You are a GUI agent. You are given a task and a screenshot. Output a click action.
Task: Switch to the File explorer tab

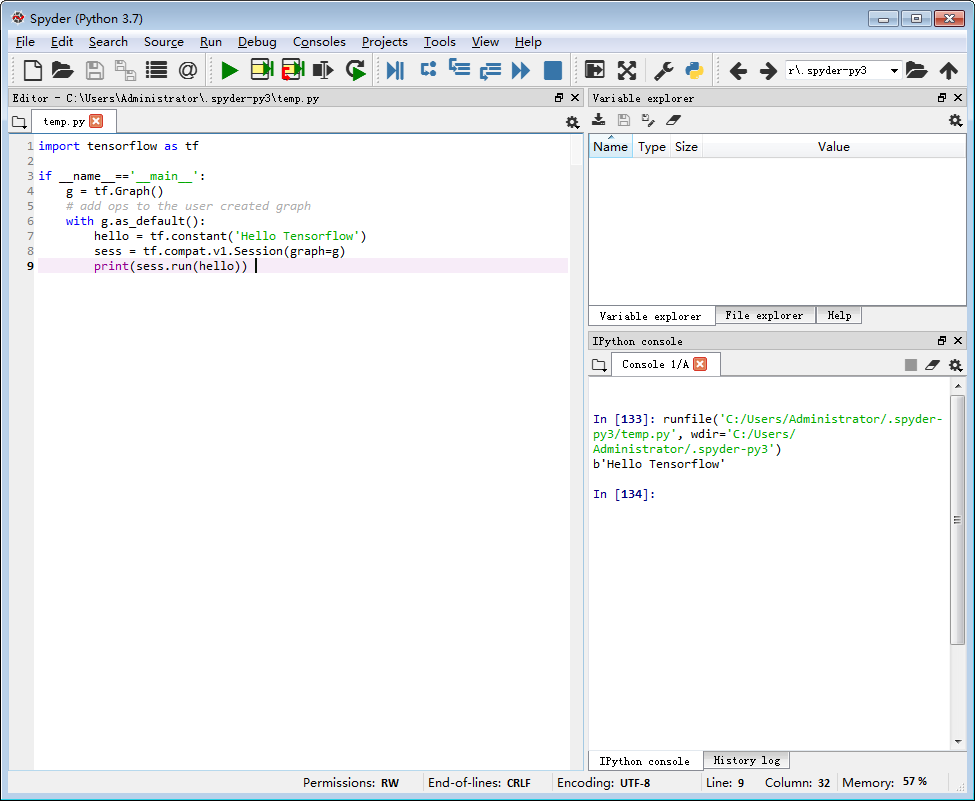[x=764, y=315]
